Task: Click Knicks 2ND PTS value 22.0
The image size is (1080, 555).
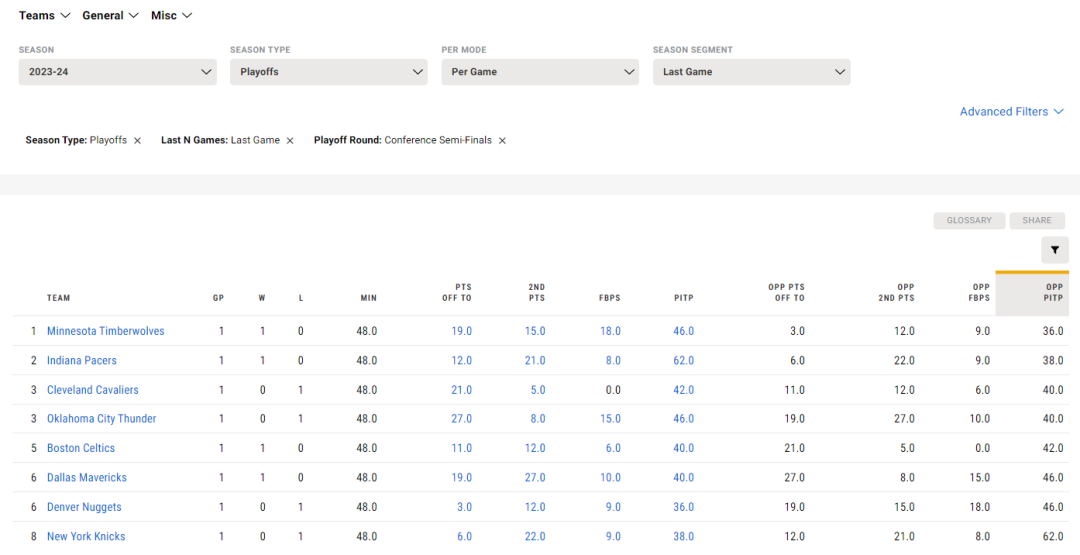Action: pos(535,536)
